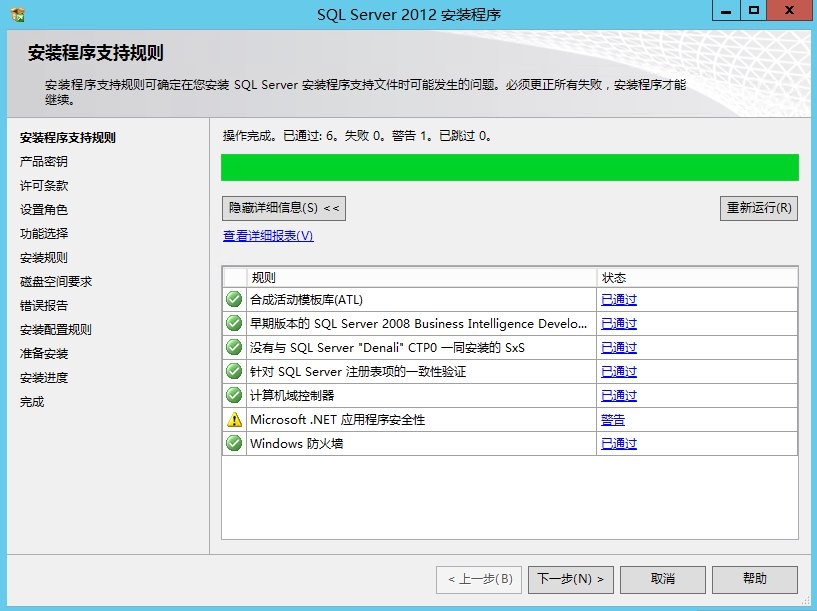This screenshot has width=817, height=611.
Task: Select 设置角色 step in the sidebar
Action: (44, 209)
